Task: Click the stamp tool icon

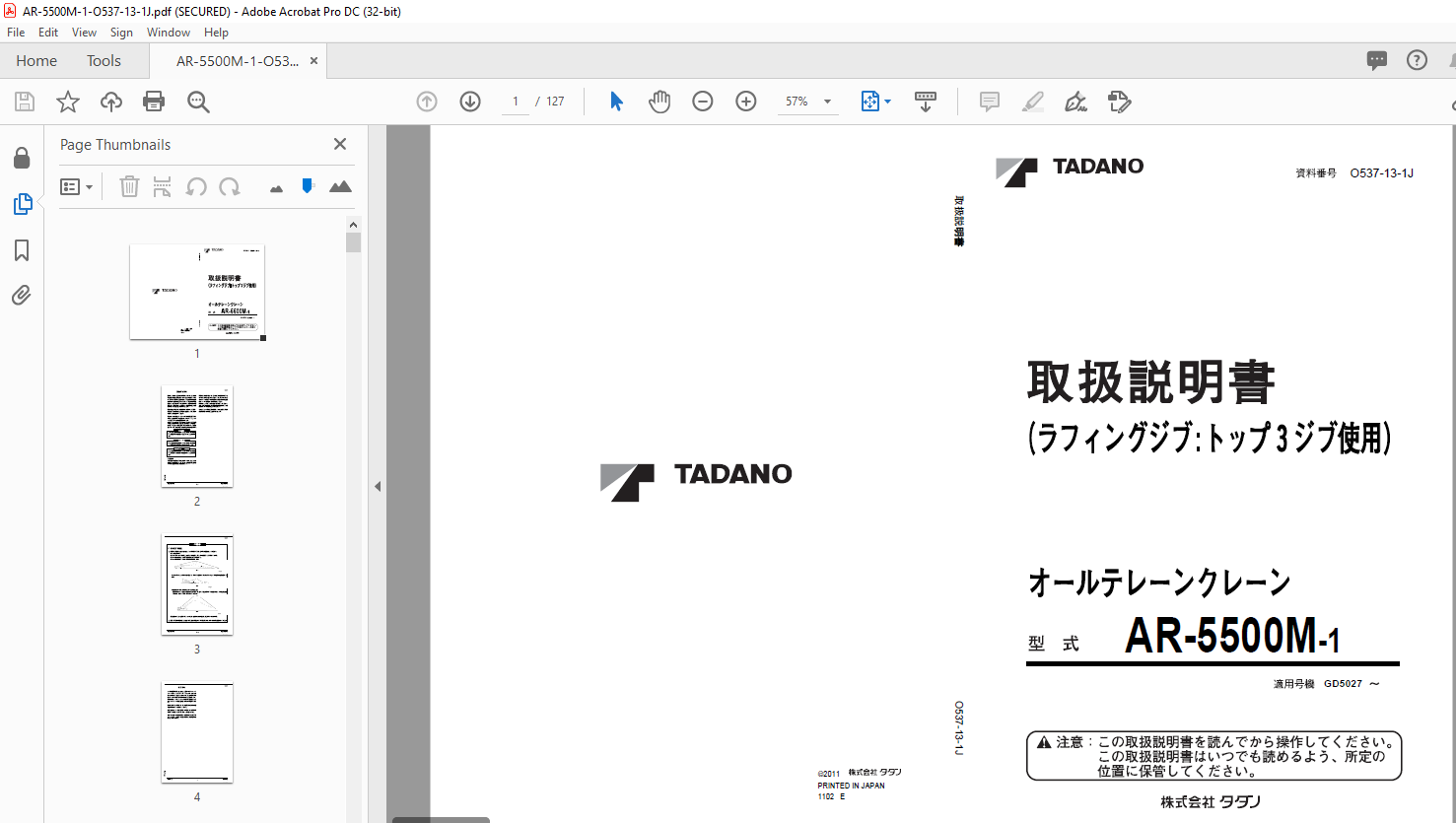Action: (x=1120, y=102)
